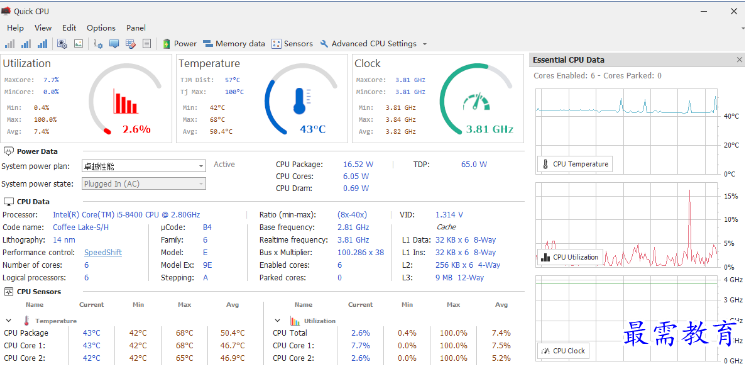Click the Bus x Multiplier 100.286 x 38

[x=361, y=252]
